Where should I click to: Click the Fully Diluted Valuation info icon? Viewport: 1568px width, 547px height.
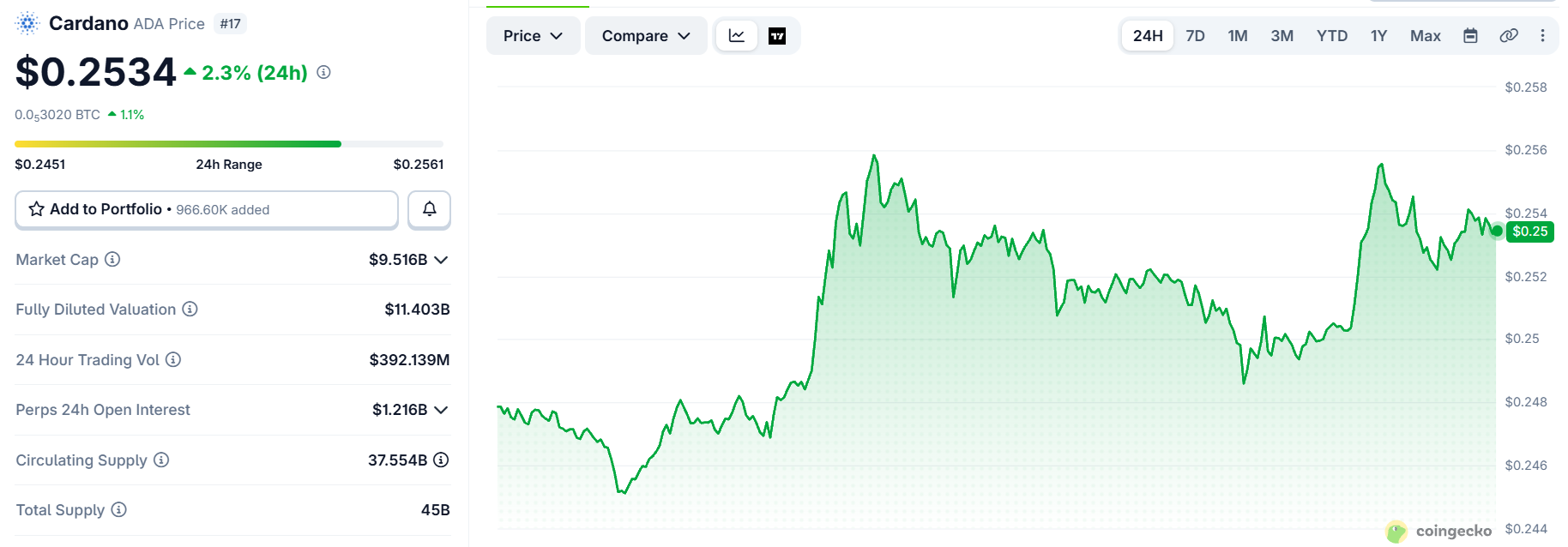point(190,309)
